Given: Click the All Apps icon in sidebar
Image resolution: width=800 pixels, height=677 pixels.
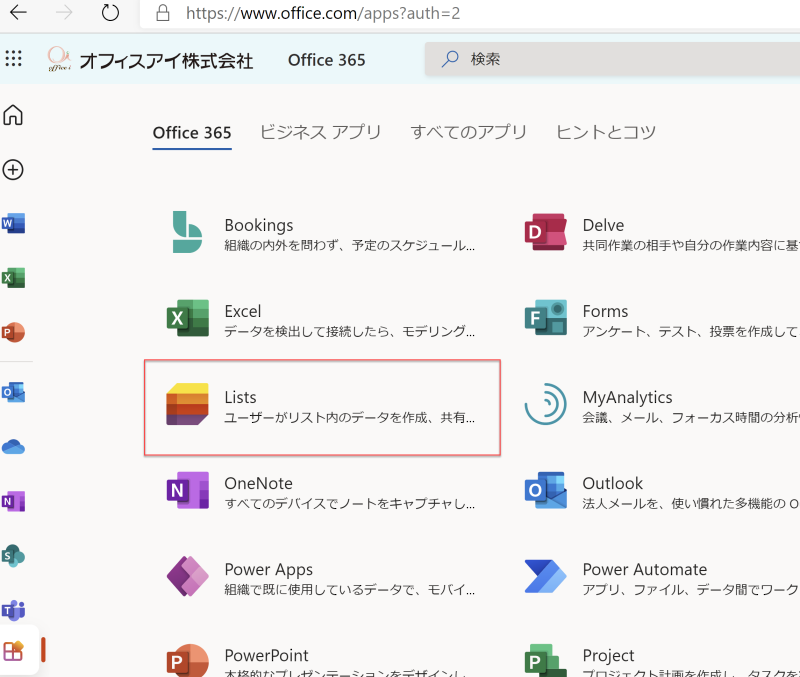Looking at the screenshot, I should (x=13, y=650).
